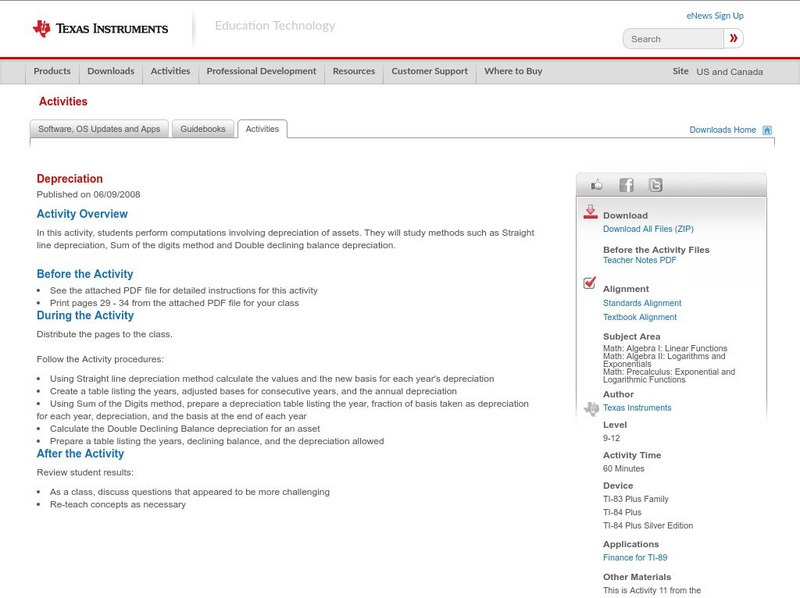Click the thumbs-up like icon

coord(596,185)
